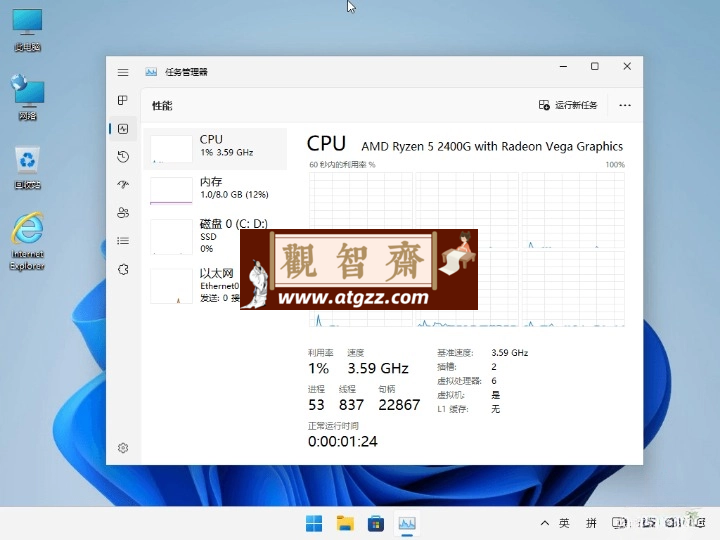Click the AMD Ryzen 5 2400G processor name

(492, 146)
